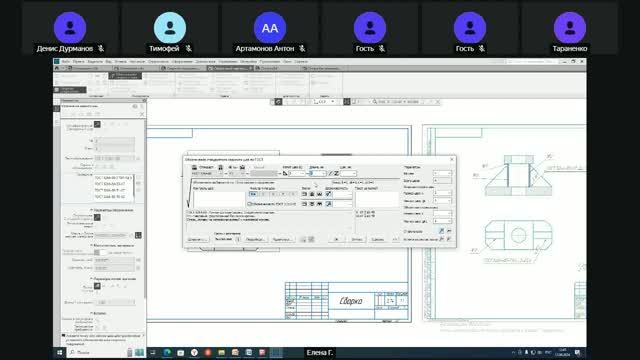Click the first sign icon in the upper row
Viewport: 640px width, 360px height.
304,194
